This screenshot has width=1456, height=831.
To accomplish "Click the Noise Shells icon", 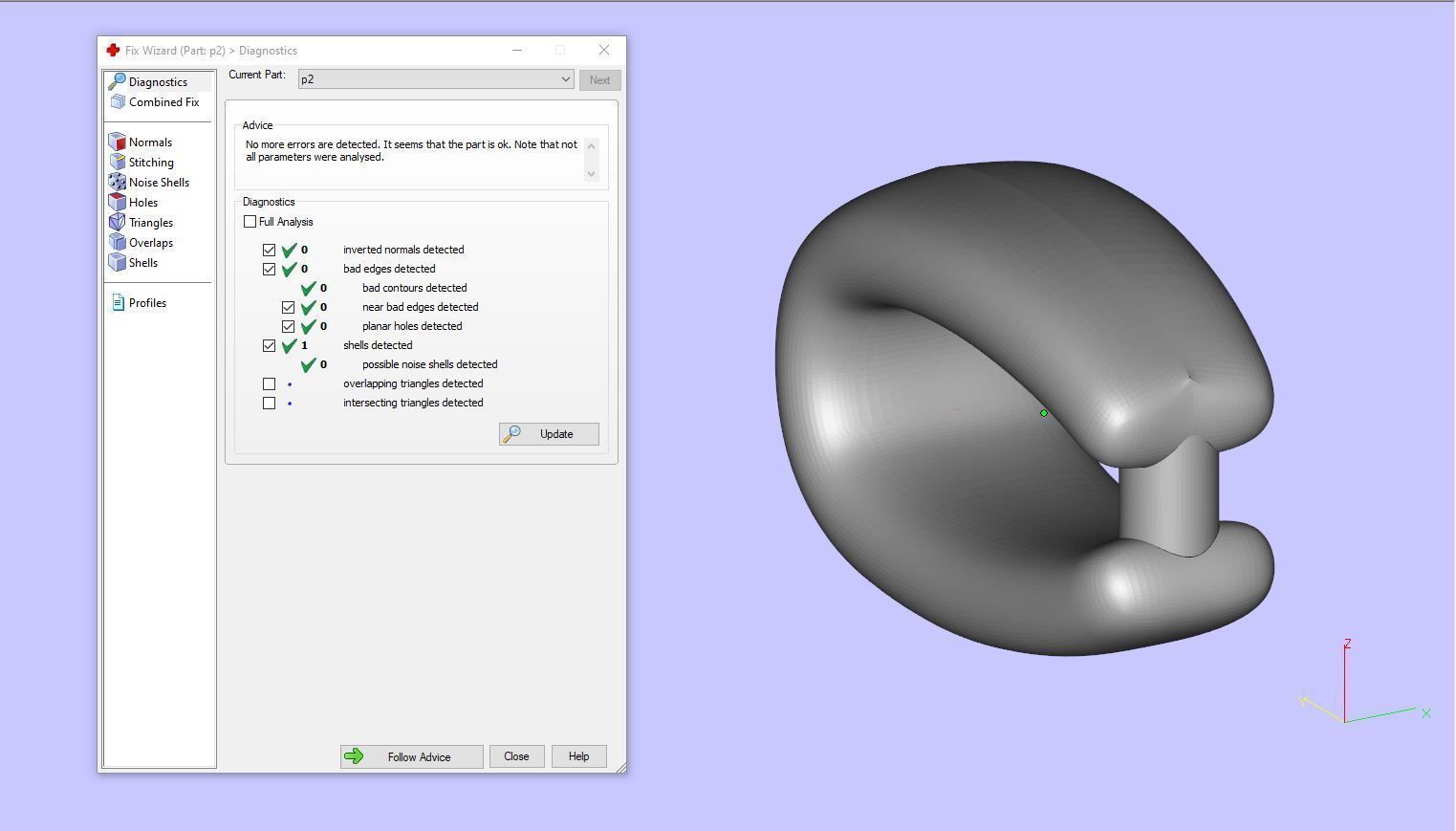I will [118, 183].
